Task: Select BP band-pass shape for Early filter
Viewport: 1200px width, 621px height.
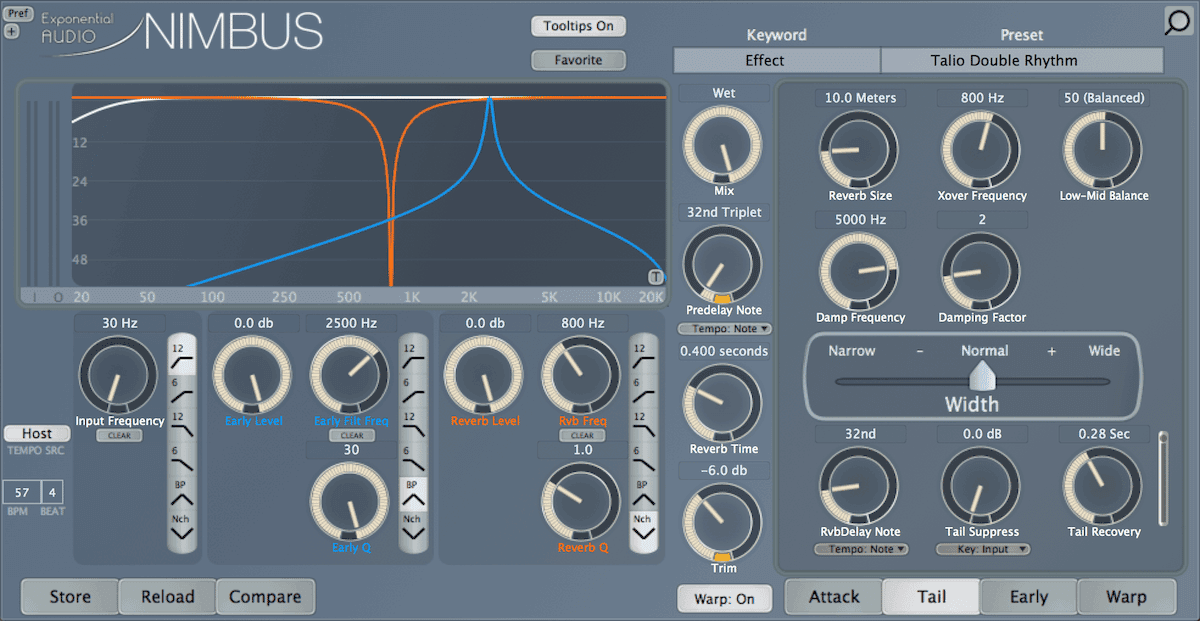Action: (411, 493)
